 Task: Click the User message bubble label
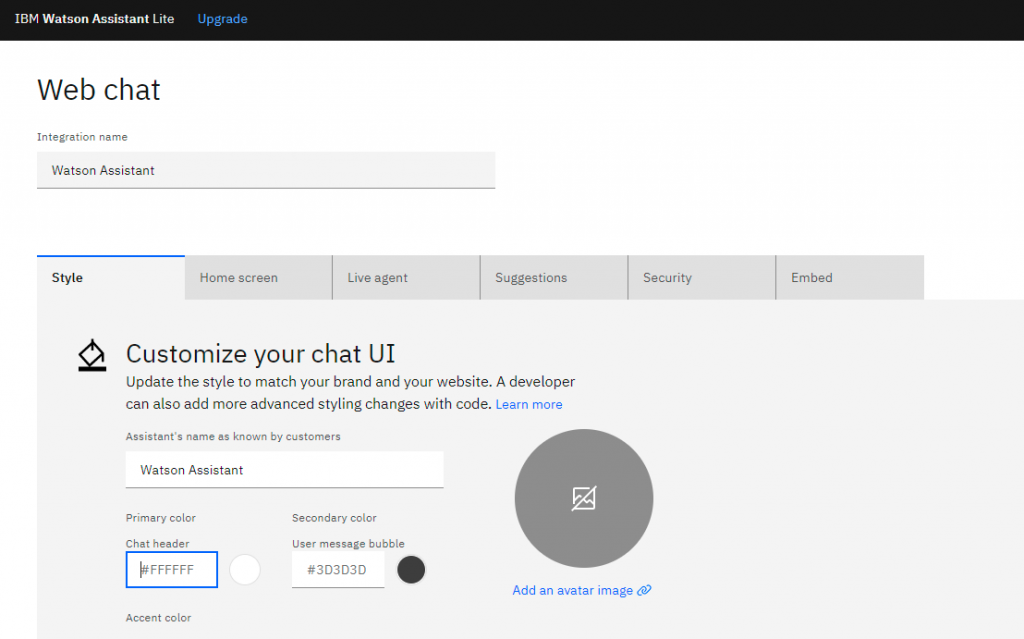click(x=348, y=544)
